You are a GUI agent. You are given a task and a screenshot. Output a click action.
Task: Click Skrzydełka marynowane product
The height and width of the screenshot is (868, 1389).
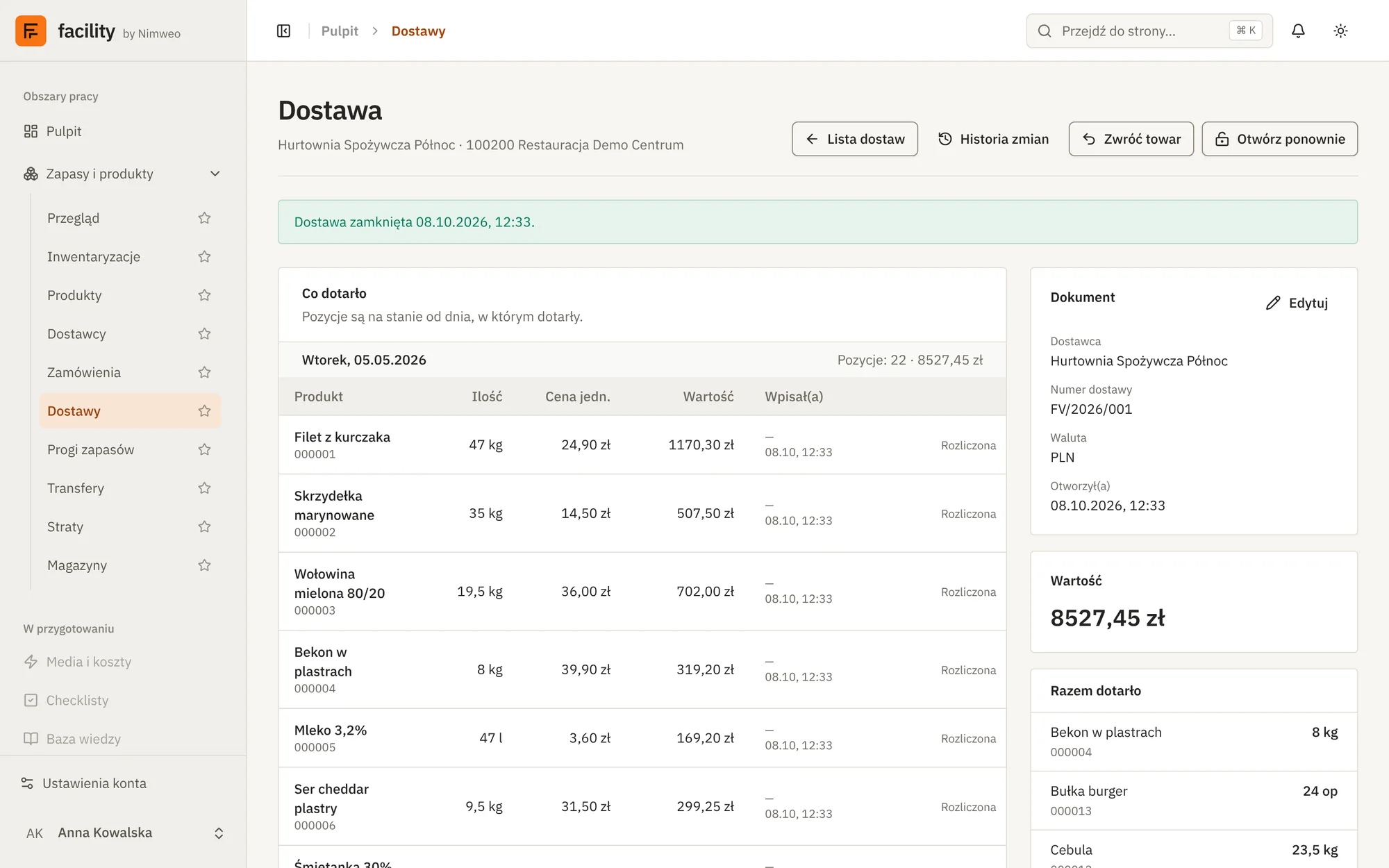click(334, 506)
